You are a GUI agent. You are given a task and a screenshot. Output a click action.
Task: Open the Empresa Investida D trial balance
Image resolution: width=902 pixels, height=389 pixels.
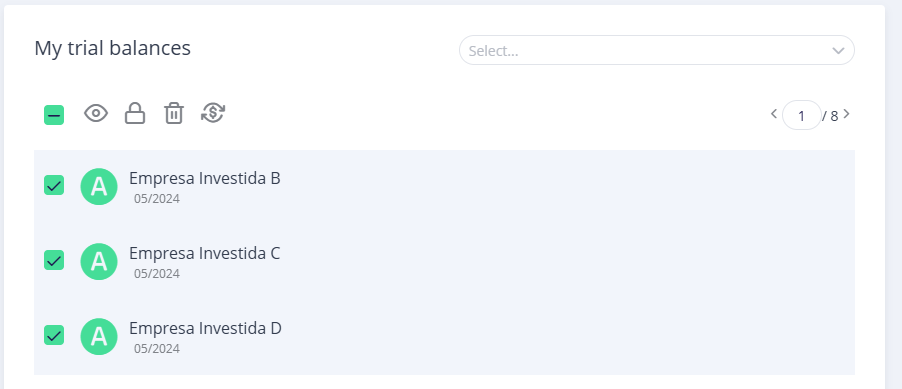tap(205, 328)
